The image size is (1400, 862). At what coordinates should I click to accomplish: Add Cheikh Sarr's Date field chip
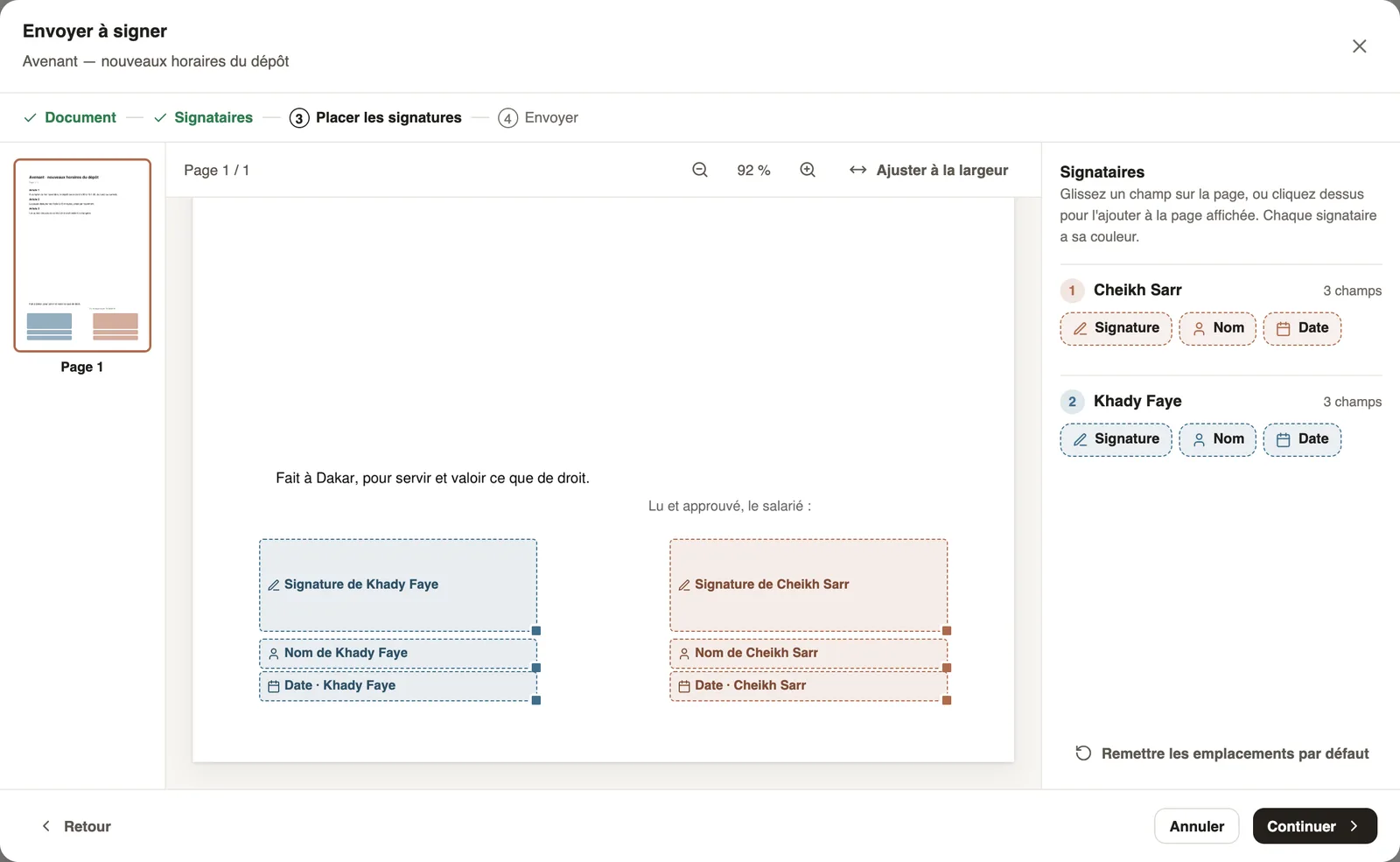[x=1302, y=328]
